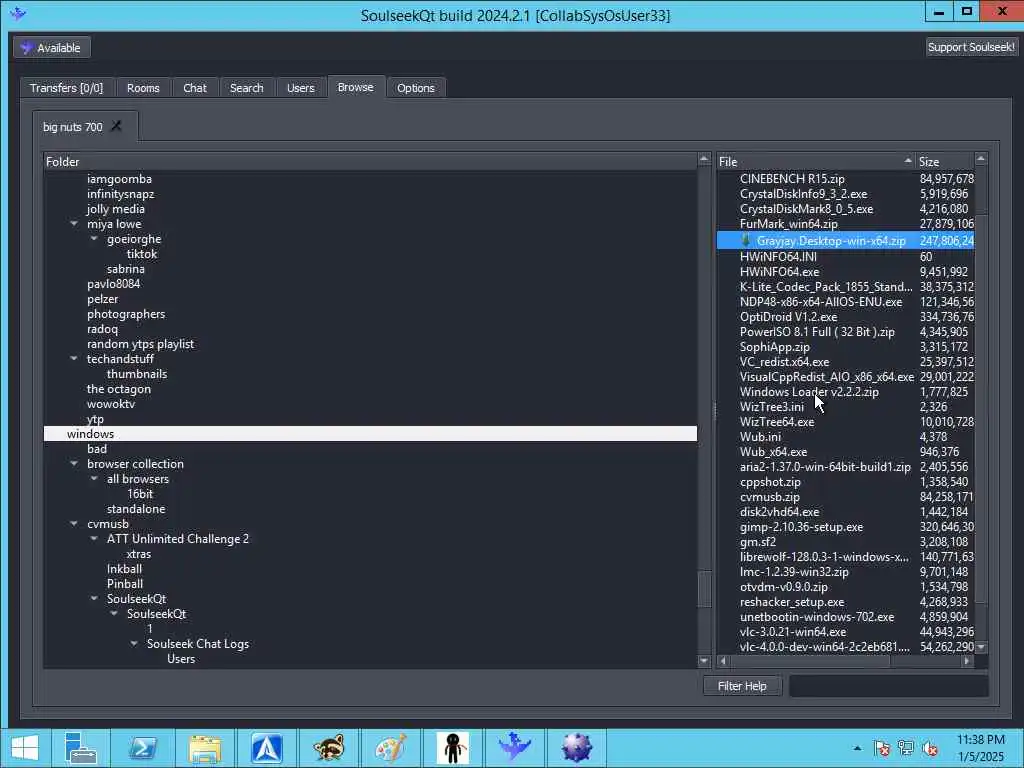Screen dimensions: 1024x768
Task: Open the purple spiky ball taskbar app
Action: point(577,748)
